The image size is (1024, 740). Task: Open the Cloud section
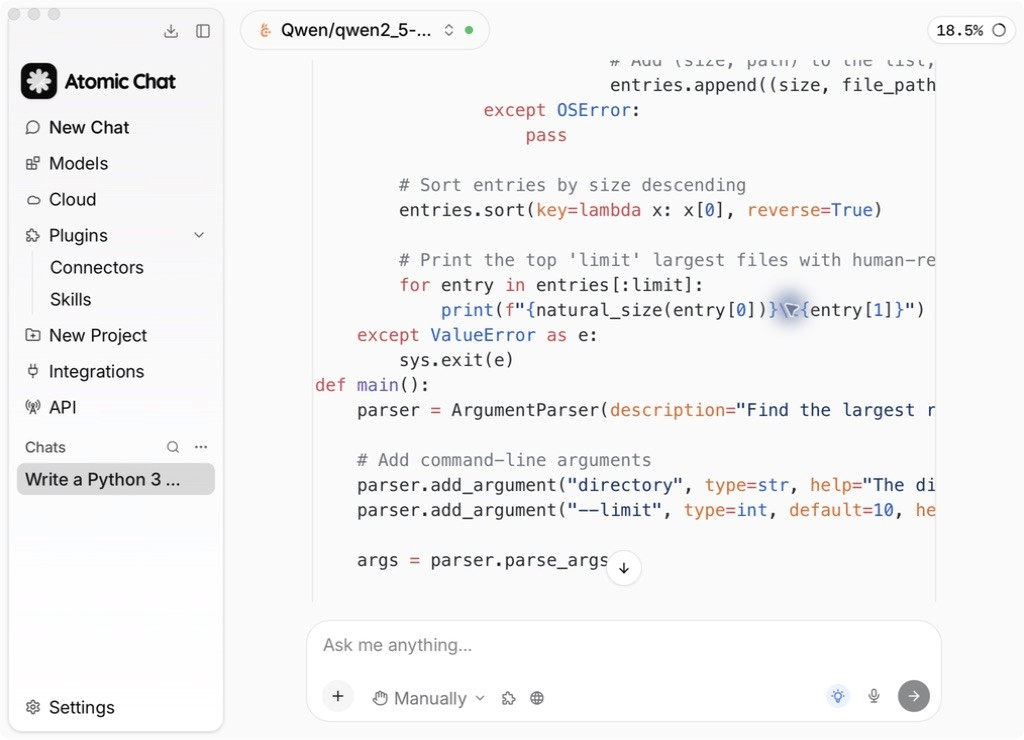pyautogui.click(x=72, y=199)
